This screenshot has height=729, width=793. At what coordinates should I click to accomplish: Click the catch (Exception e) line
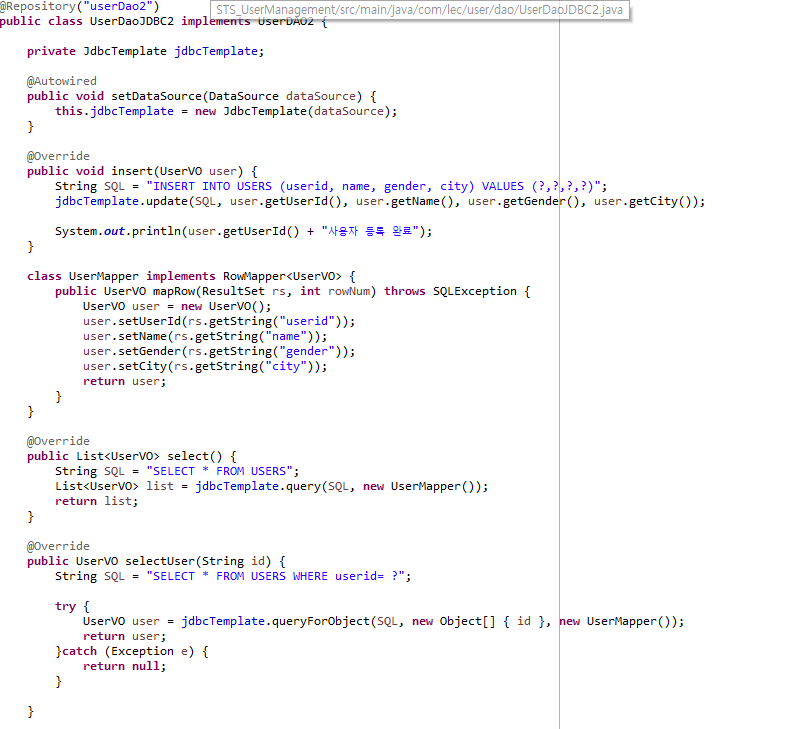(131, 652)
